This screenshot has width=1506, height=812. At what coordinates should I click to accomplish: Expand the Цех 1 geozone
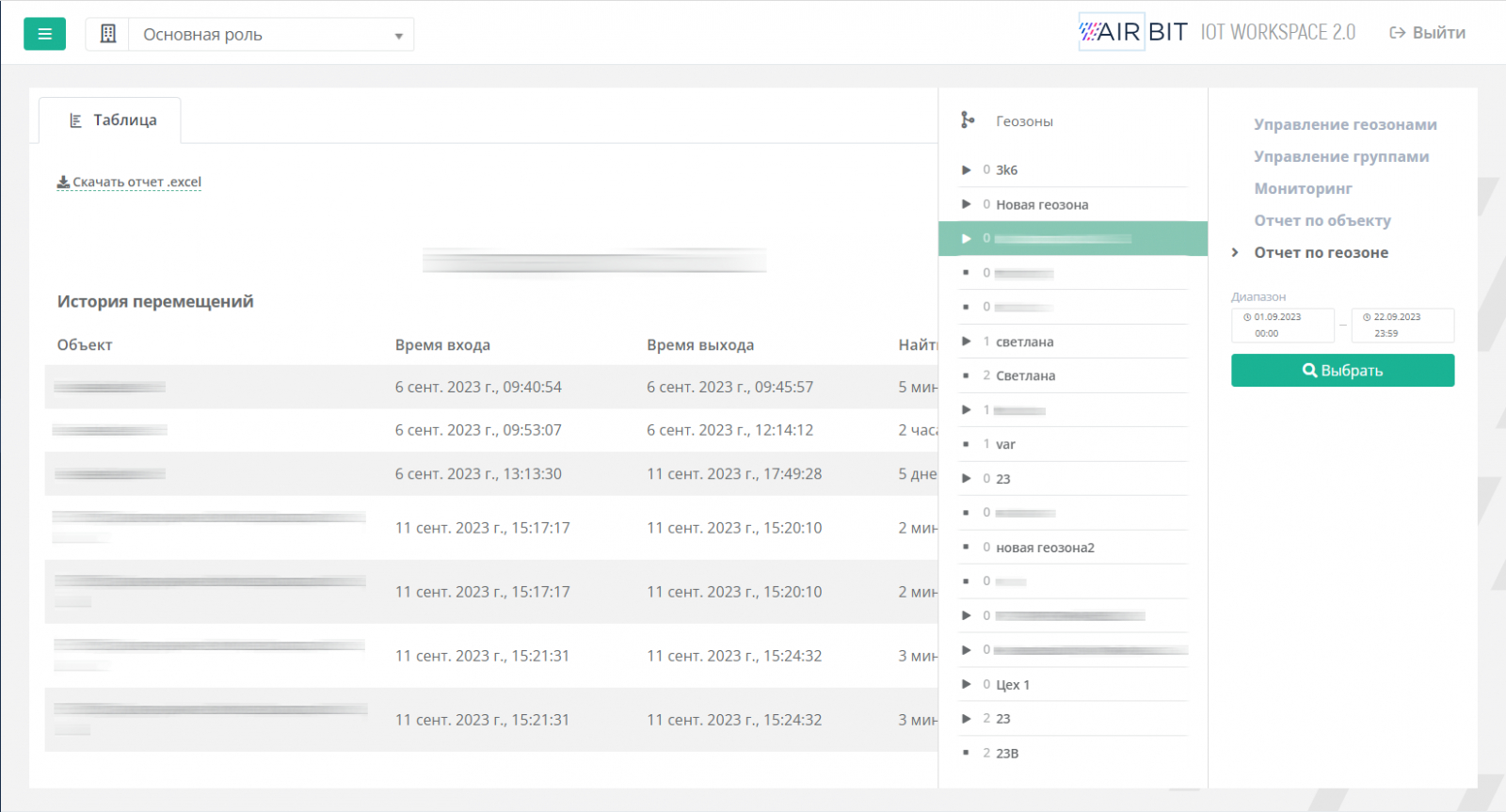click(x=966, y=684)
